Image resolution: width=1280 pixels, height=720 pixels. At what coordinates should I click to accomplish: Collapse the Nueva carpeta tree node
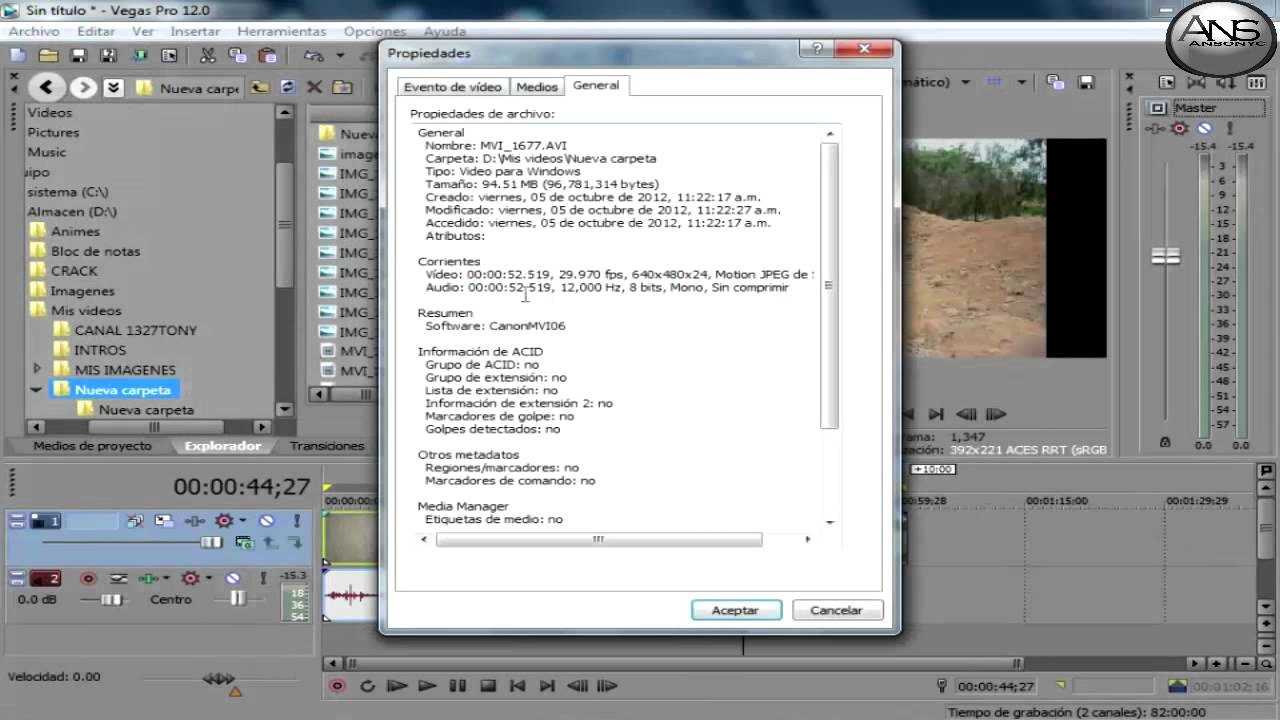(37, 390)
